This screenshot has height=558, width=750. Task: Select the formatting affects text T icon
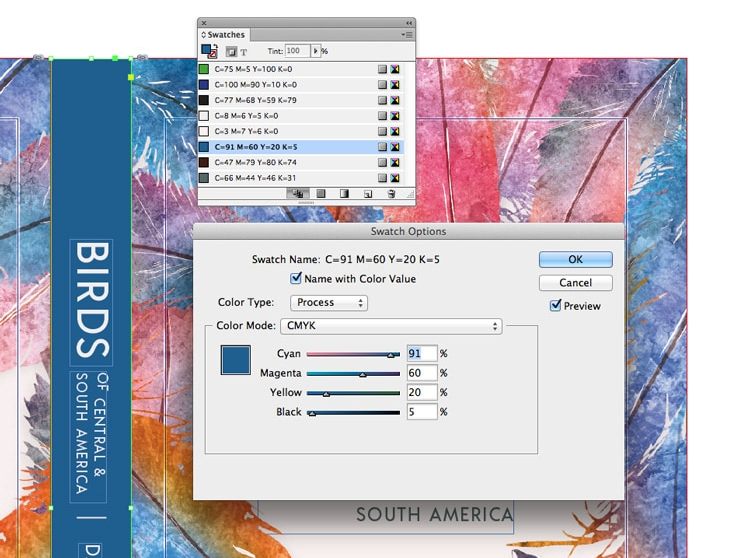(243, 52)
